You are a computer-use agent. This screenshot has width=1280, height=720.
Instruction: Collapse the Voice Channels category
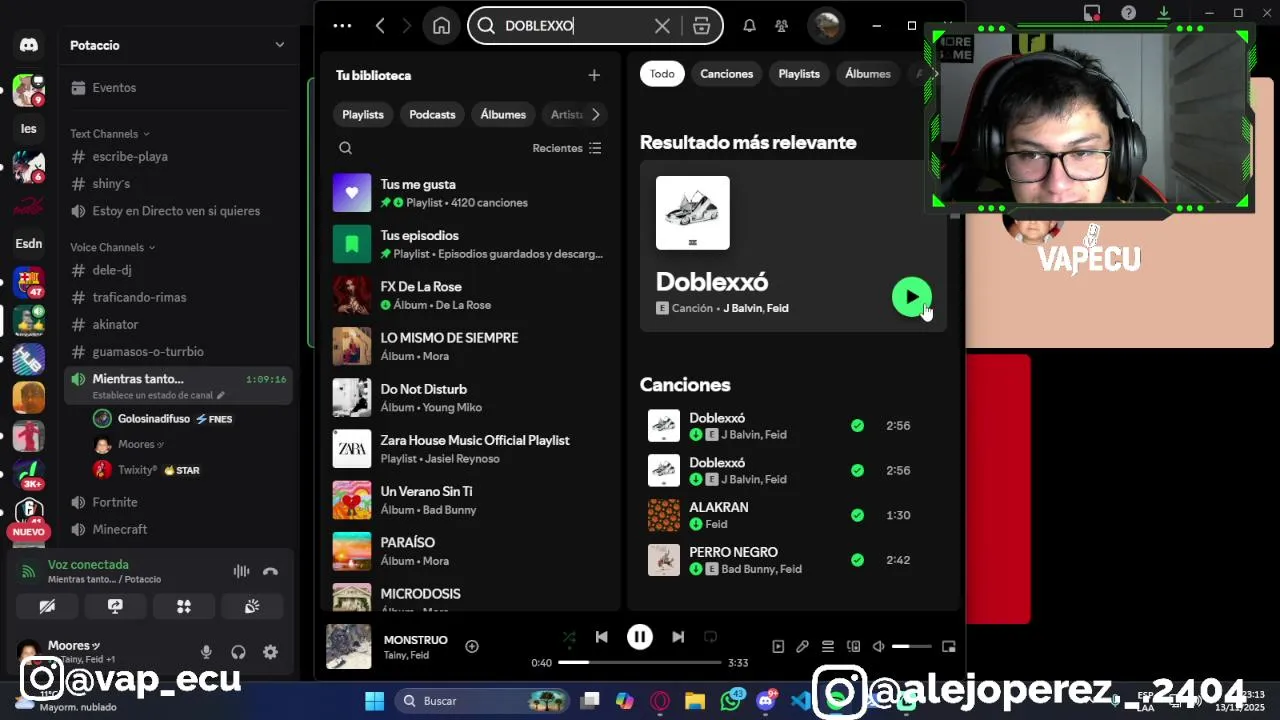112,247
